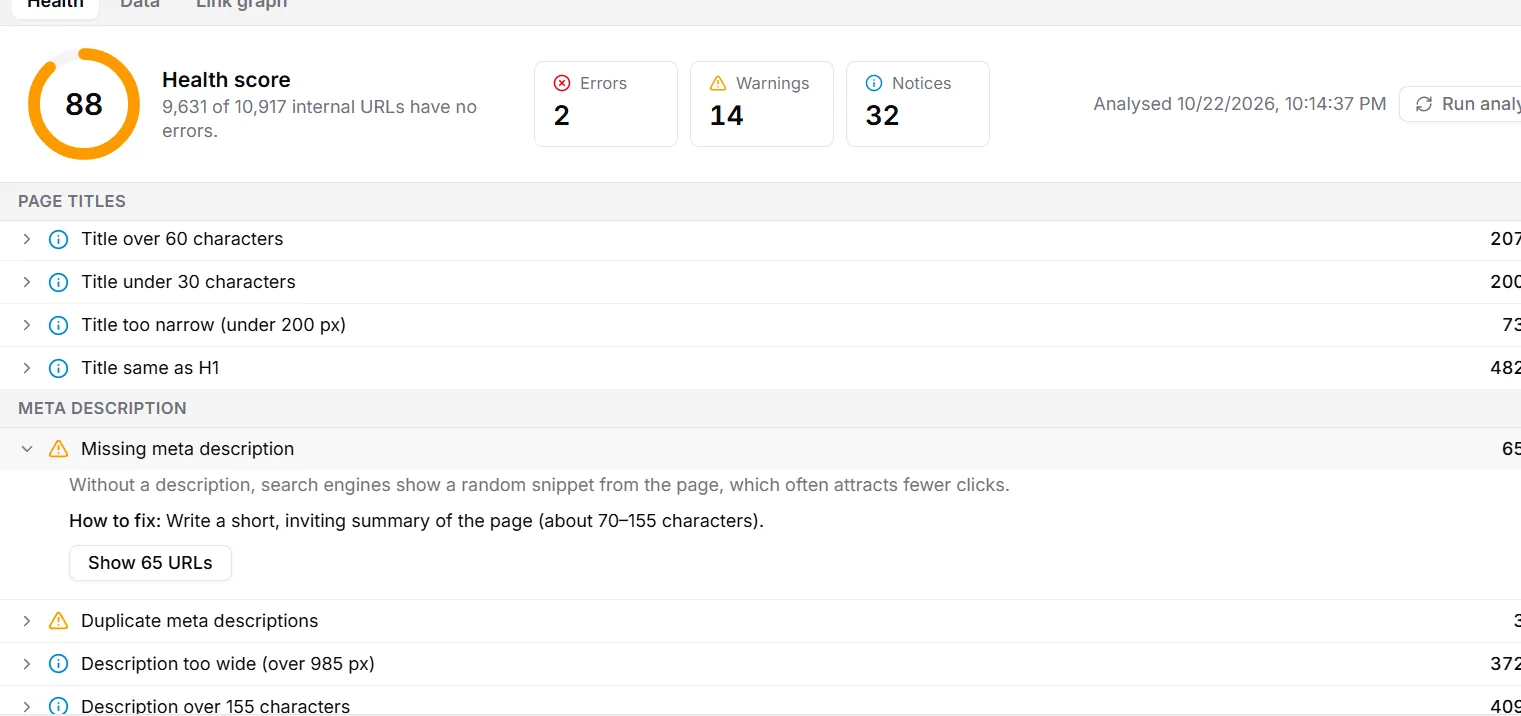Click the Without a description explanation text
Viewport: 1521px width, 716px height.
coord(540,485)
